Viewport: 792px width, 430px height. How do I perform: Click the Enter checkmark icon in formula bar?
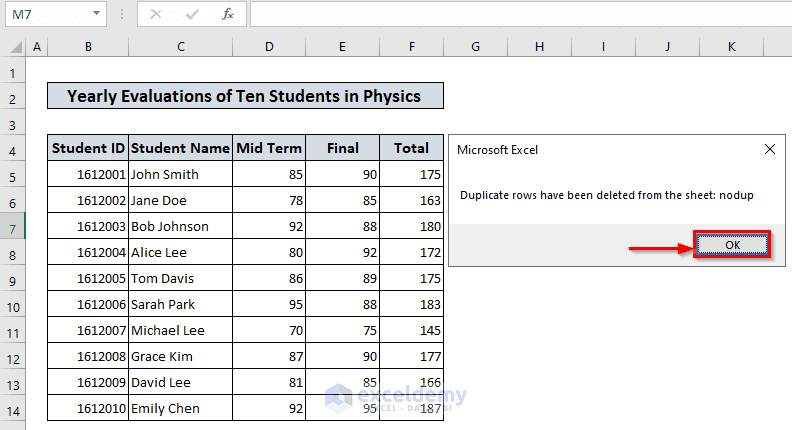tap(191, 14)
